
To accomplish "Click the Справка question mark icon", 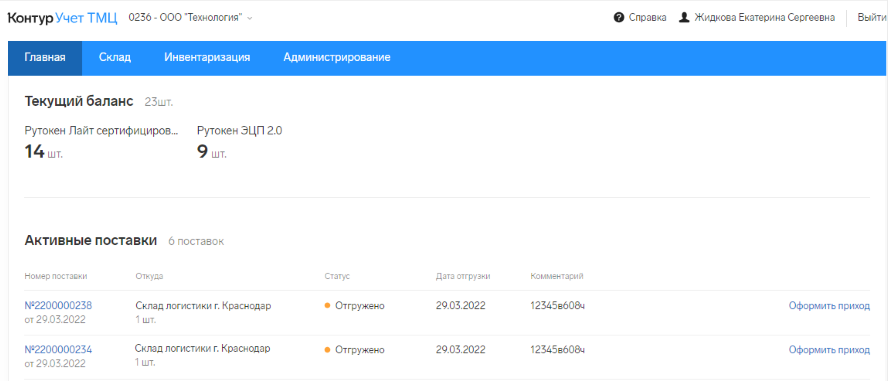I will click(x=619, y=18).
